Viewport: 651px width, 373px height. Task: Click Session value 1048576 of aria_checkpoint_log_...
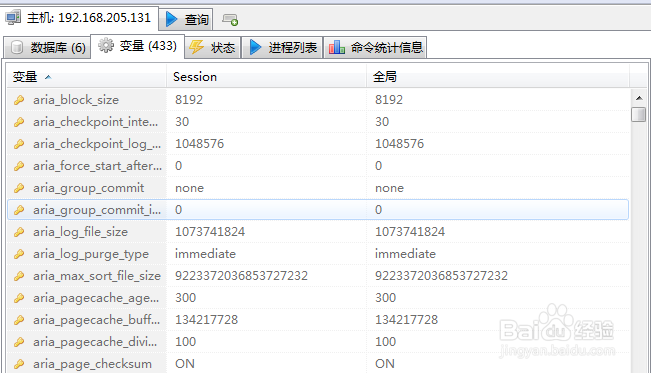pyautogui.click(x=199, y=144)
